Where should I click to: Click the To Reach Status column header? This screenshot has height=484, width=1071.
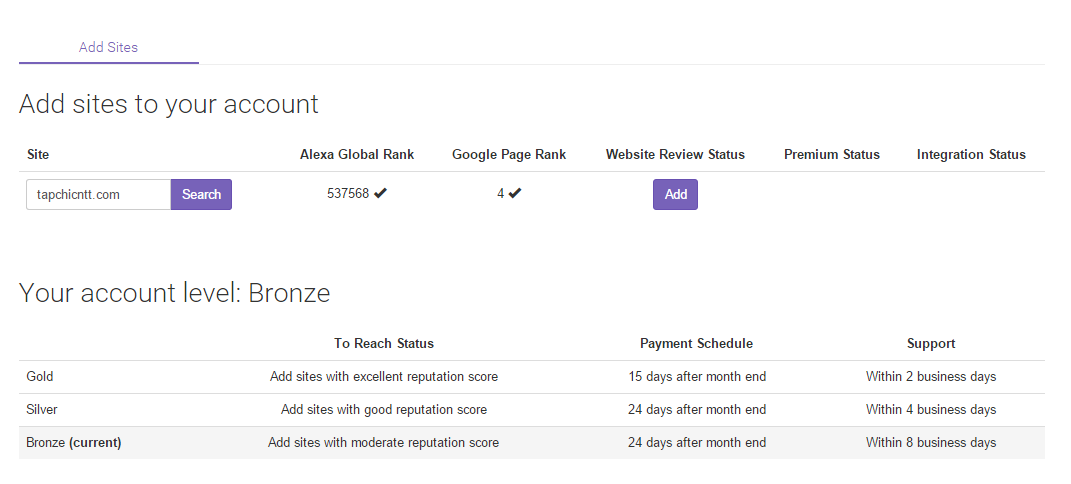click(384, 343)
